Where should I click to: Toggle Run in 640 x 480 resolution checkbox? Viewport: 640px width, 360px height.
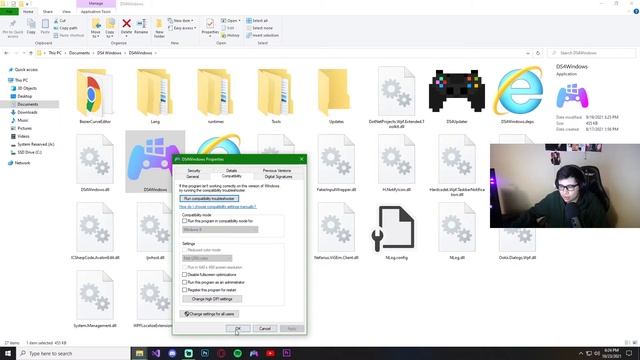click(x=184, y=267)
